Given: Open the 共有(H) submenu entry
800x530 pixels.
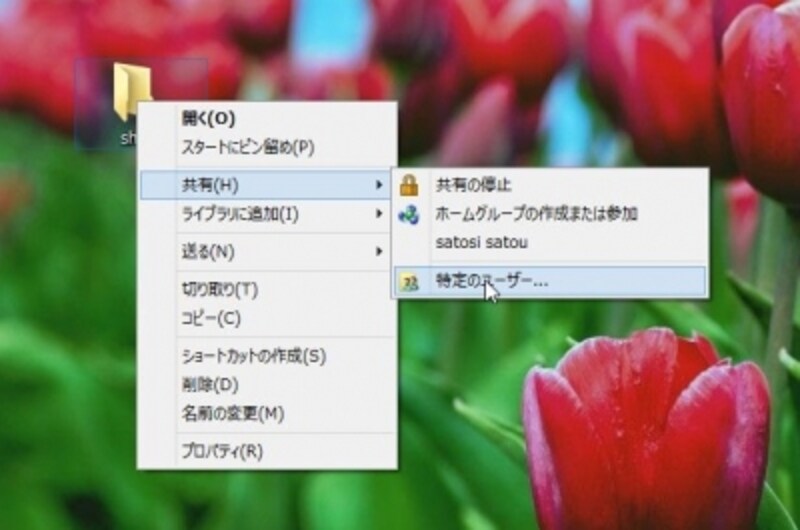Looking at the screenshot, I should pyautogui.click(x=266, y=185).
